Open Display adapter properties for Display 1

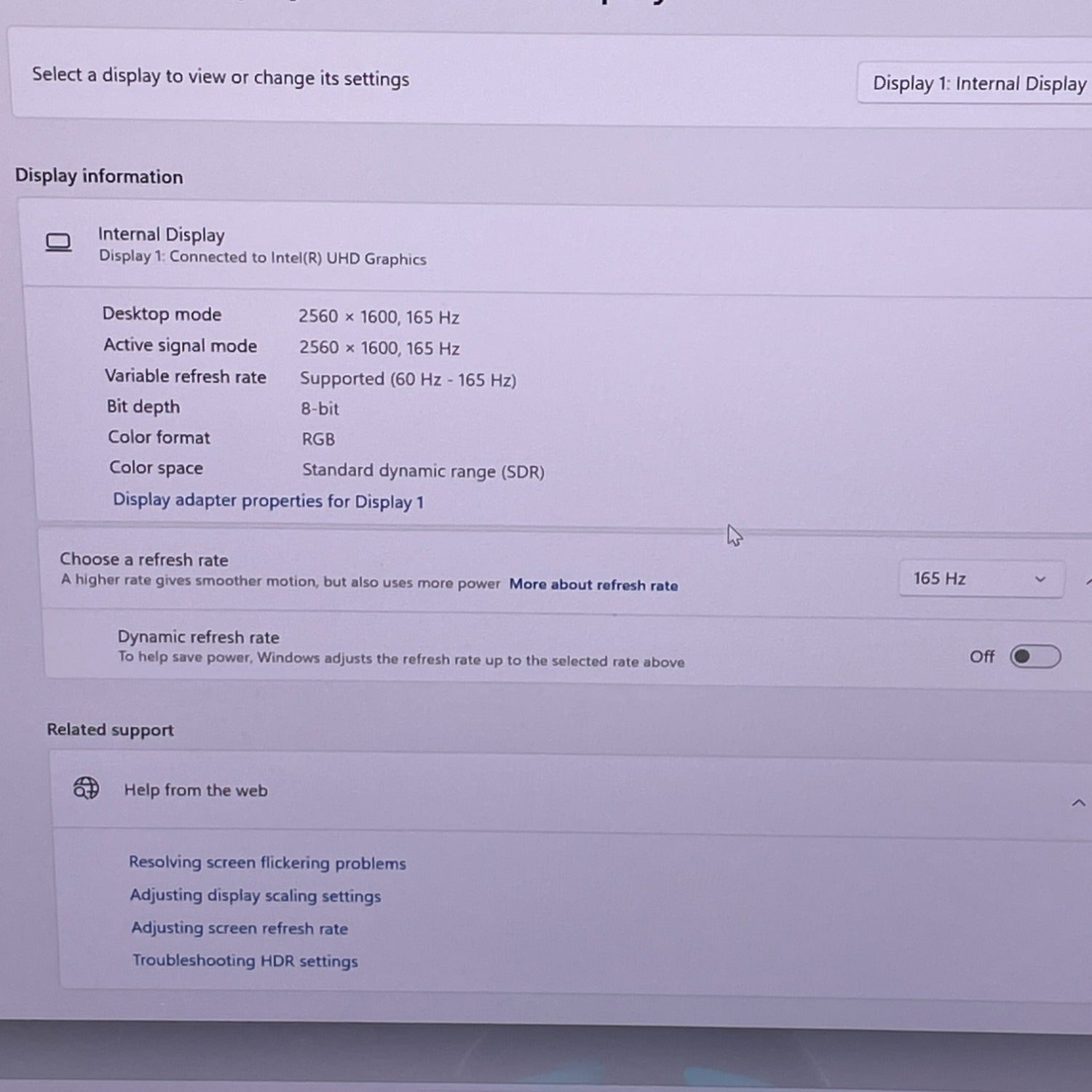pyautogui.click(x=268, y=501)
